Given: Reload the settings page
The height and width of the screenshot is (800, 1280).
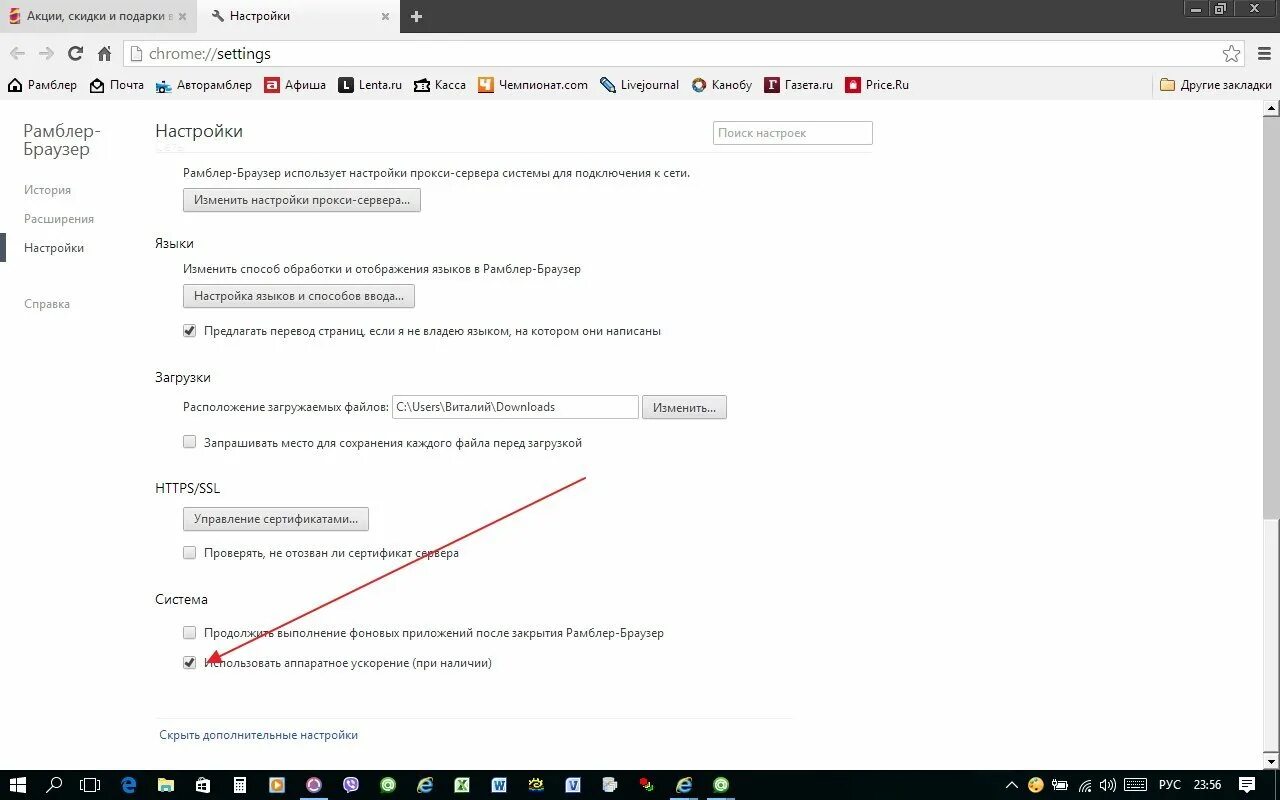Looking at the screenshot, I should 75,54.
